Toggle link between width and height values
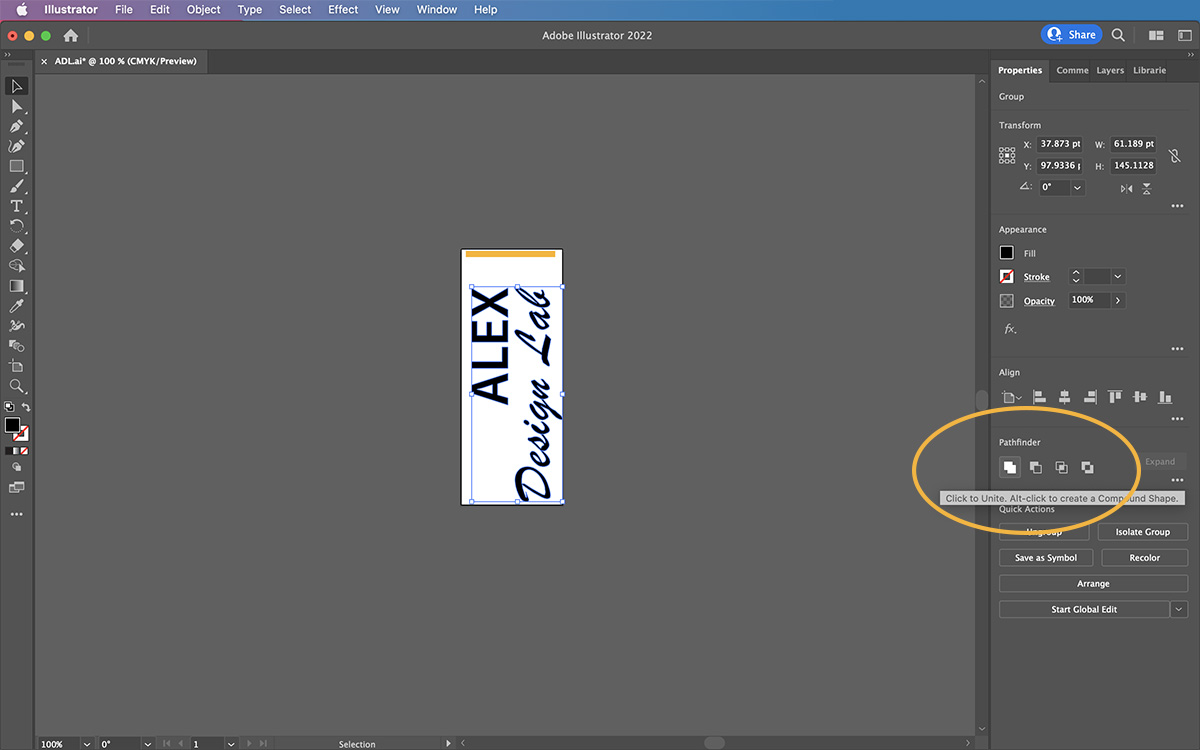The height and width of the screenshot is (750, 1200). tap(1175, 155)
